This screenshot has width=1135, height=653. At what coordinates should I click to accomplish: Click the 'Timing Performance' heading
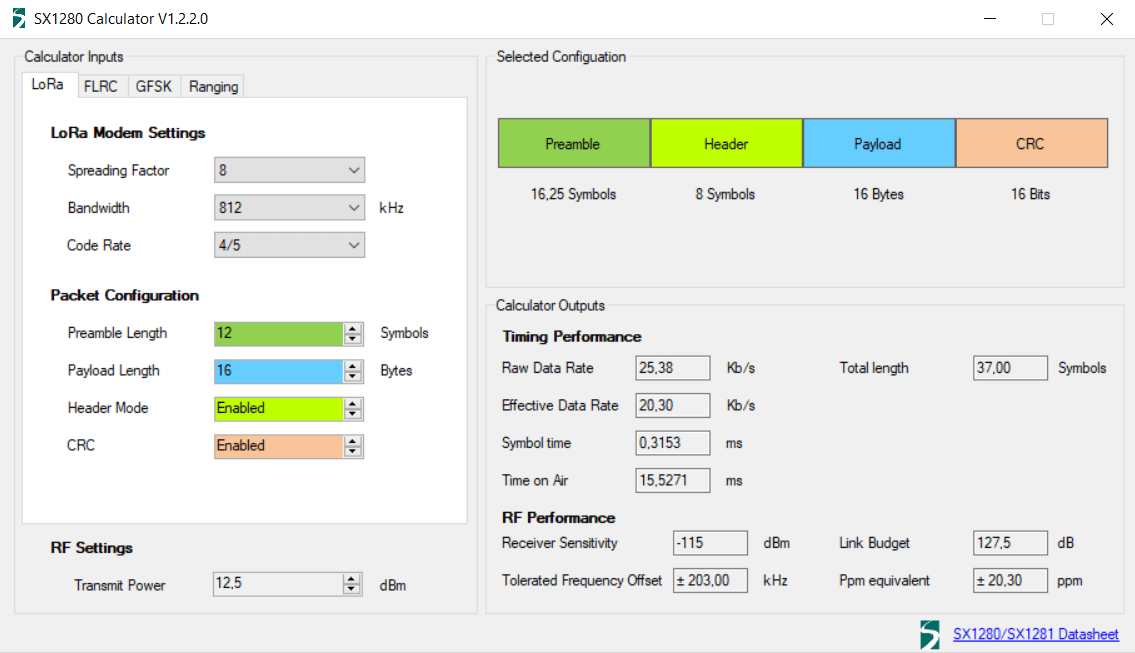tap(572, 337)
